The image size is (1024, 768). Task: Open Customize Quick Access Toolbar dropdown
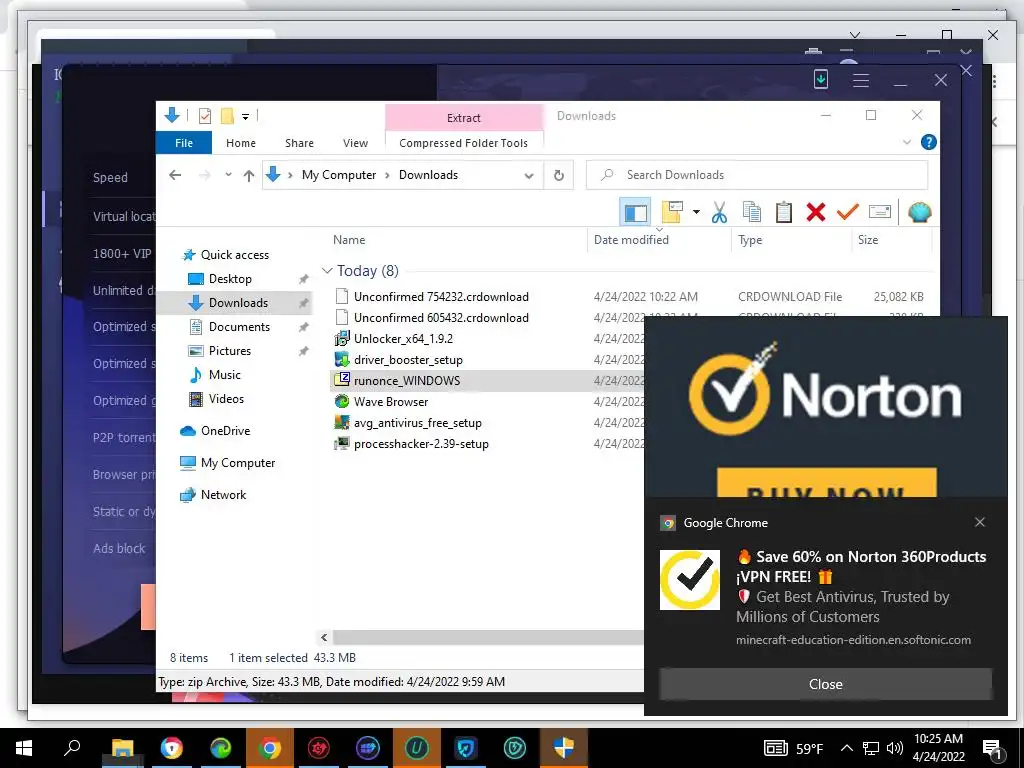point(246,117)
